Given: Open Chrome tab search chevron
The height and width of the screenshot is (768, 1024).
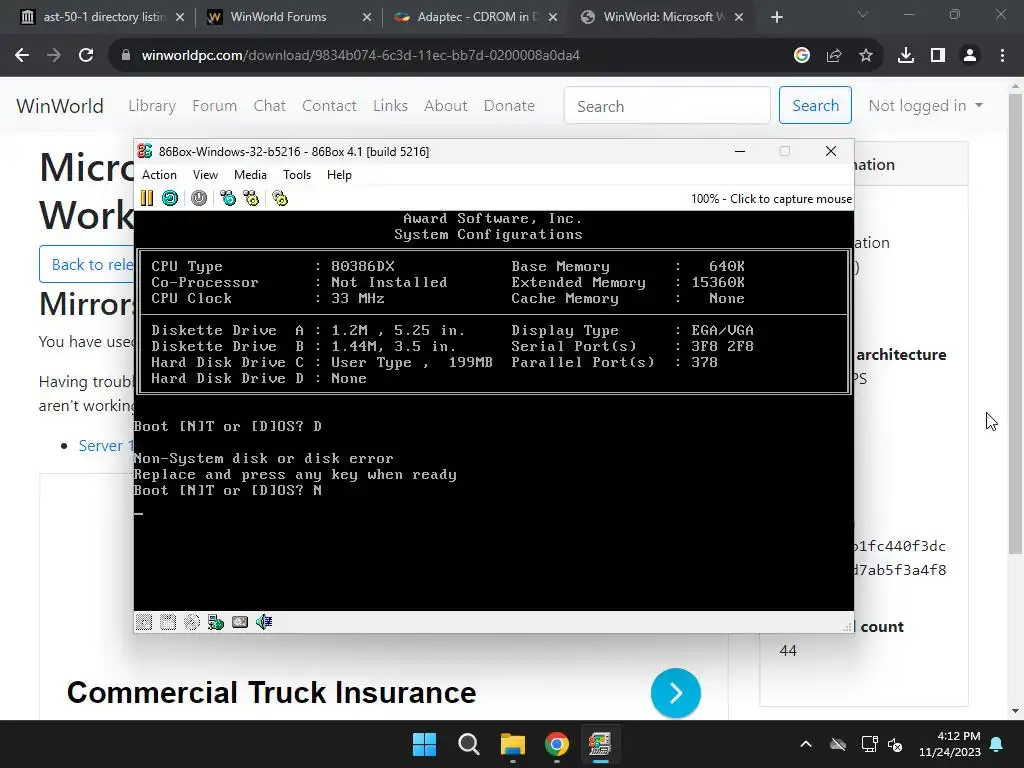Looking at the screenshot, I should click(x=863, y=14).
